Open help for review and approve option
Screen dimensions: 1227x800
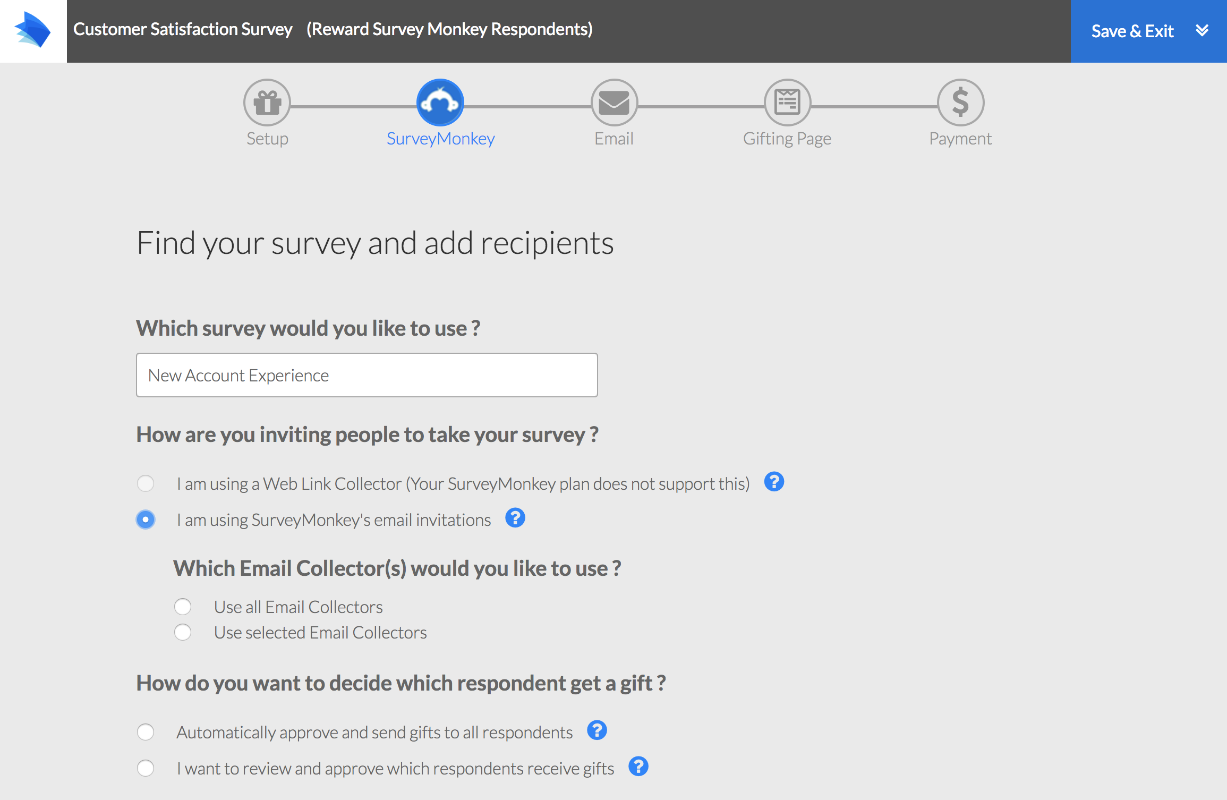coord(638,767)
